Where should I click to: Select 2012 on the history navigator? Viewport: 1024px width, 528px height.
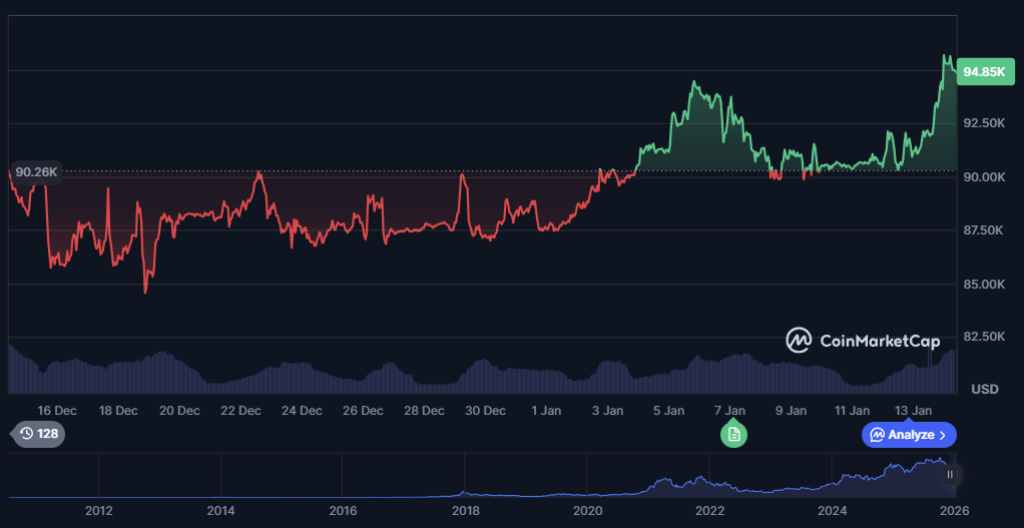coord(98,511)
